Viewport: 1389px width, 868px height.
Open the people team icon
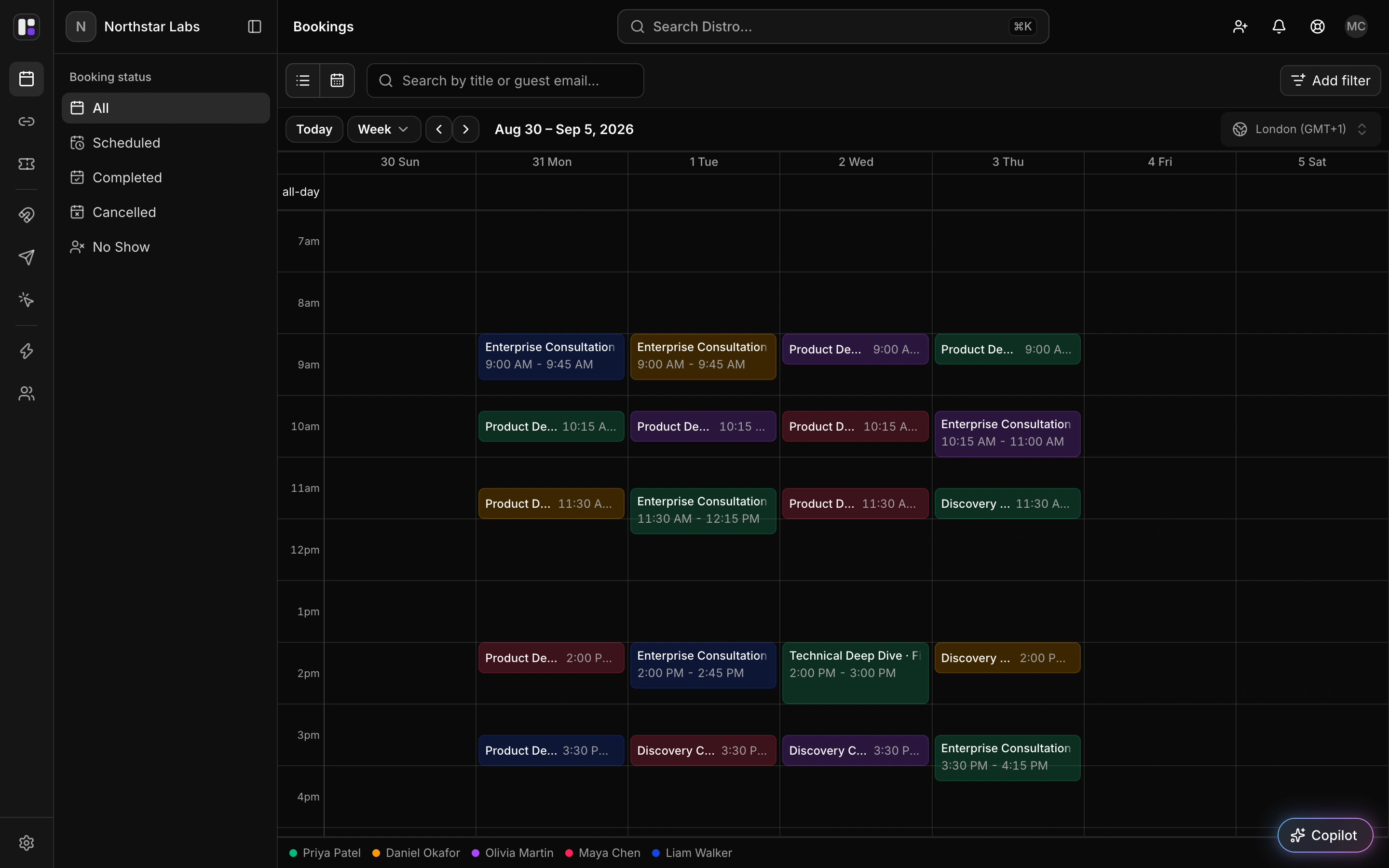27,393
